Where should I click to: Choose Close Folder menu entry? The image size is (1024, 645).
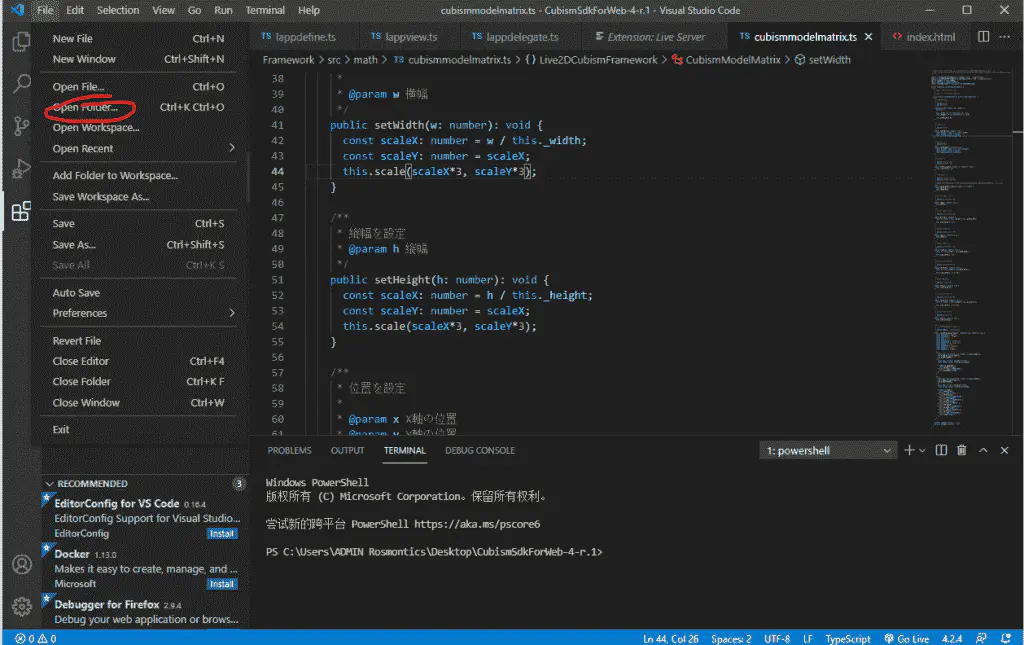click(x=138, y=381)
